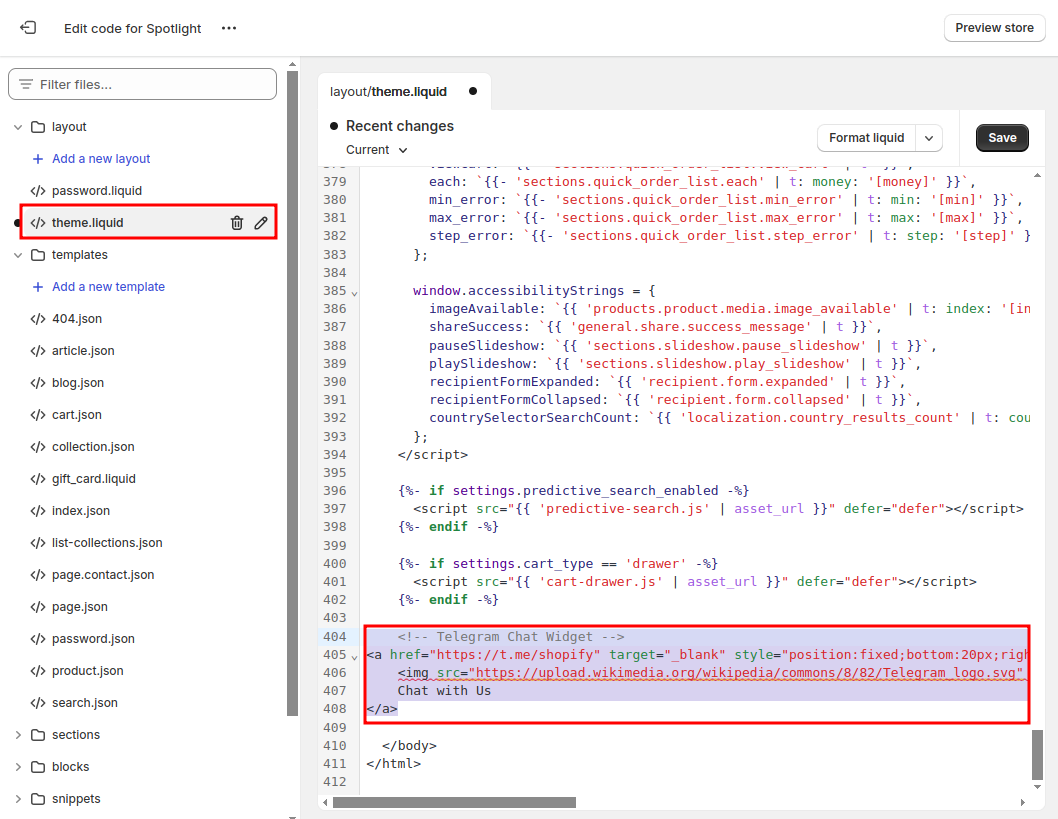Click Add a new layout link

point(101,159)
